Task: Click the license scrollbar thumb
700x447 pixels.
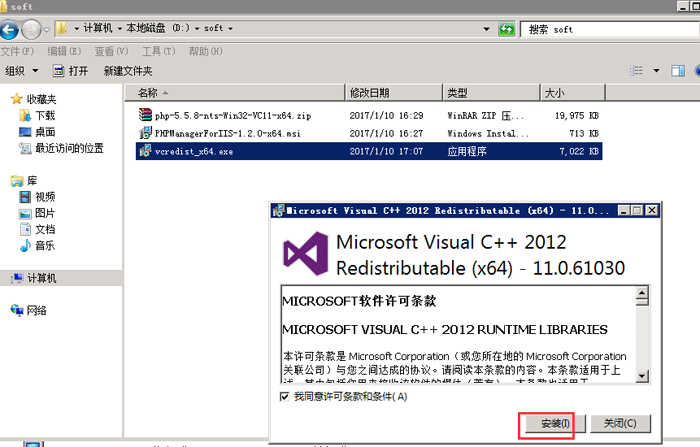Action: click(642, 302)
